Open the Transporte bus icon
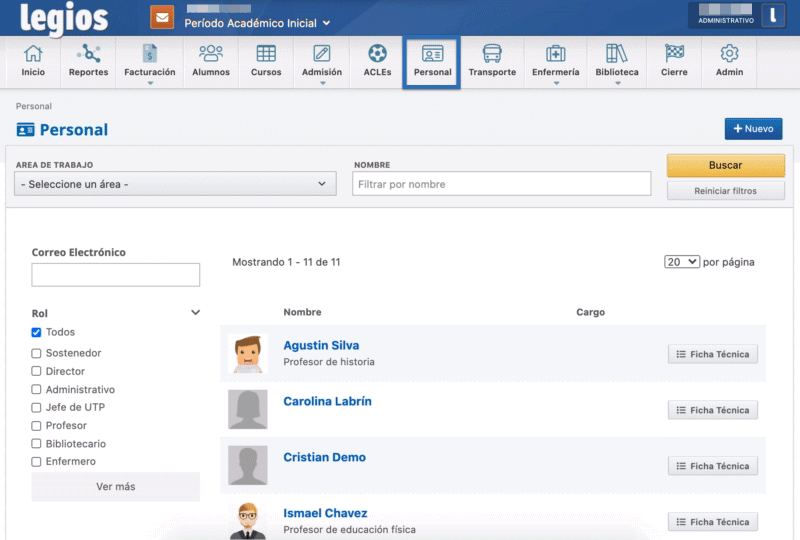Viewport: 800px width, 540px height. pyautogui.click(x=492, y=60)
